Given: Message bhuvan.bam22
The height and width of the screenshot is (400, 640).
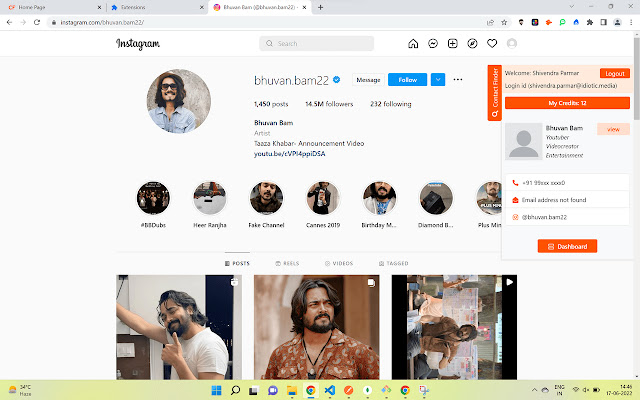Looking at the screenshot, I should (x=368, y=80).
